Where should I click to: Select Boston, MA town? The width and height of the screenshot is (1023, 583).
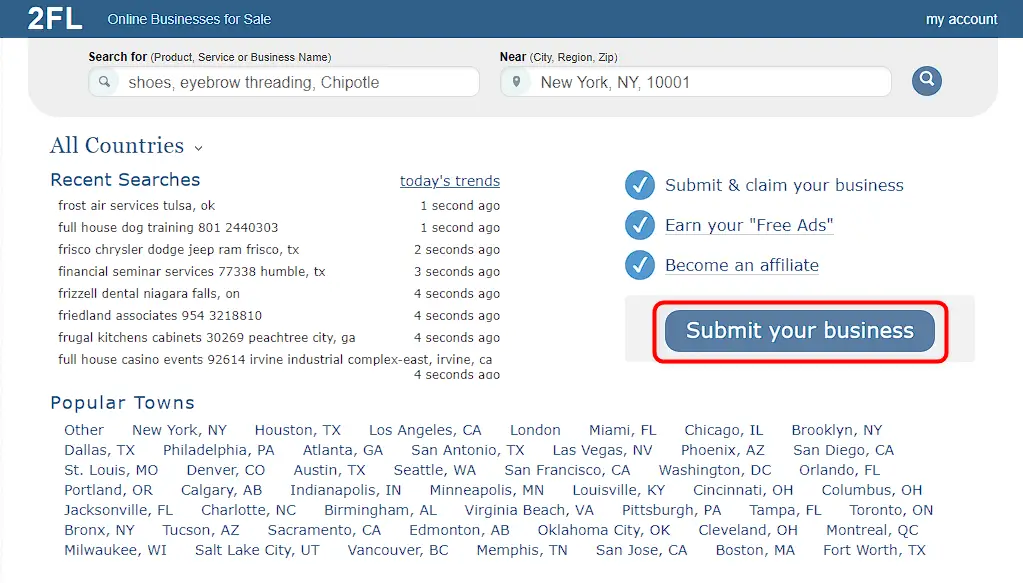pos(755,550)
